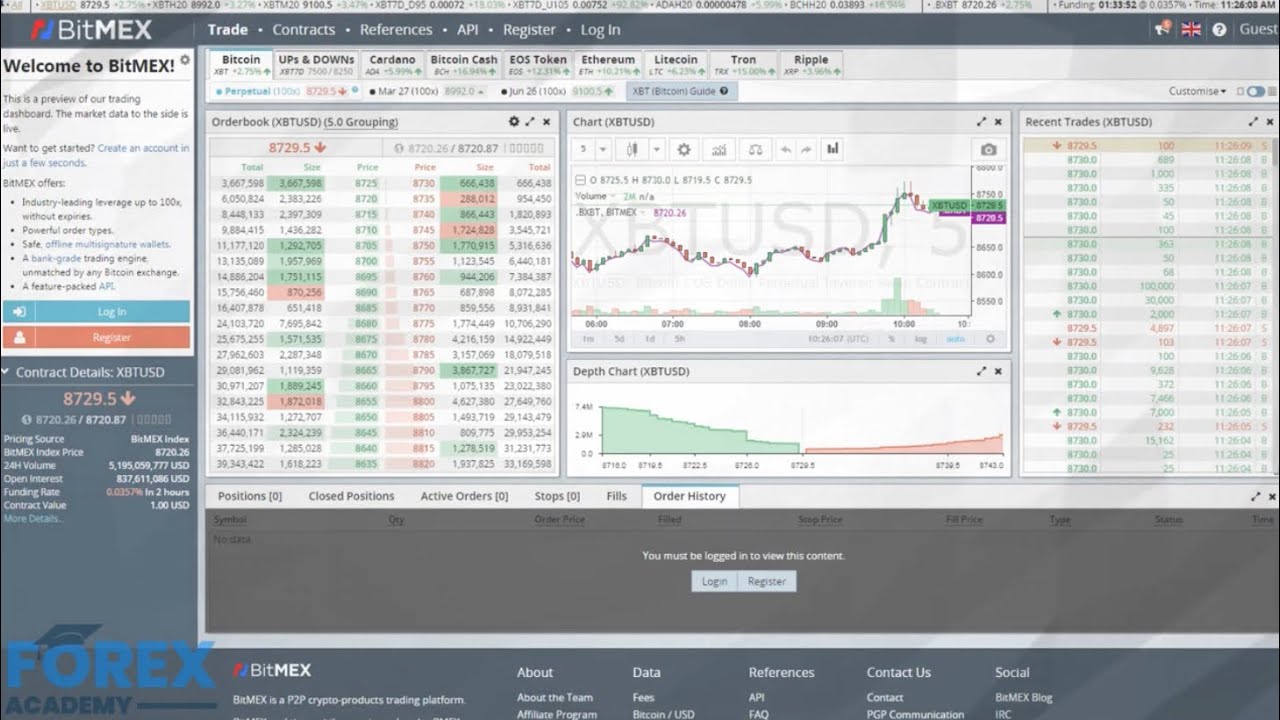Take a chart snapshot with camera icon
Viewport: 1280px width, 720px height.
(x=988, y=149)
